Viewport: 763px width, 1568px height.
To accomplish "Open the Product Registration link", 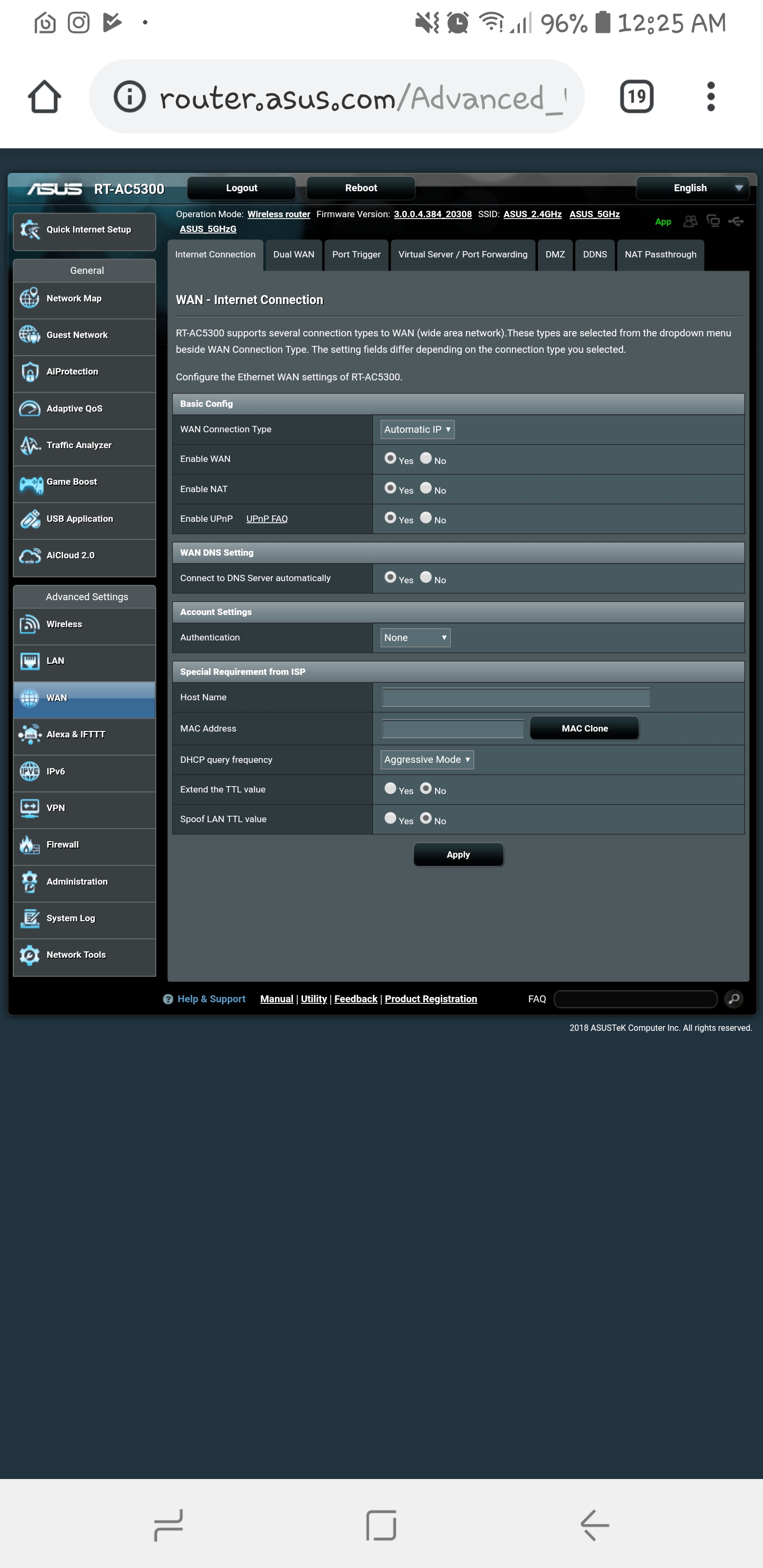I will tap(431, 999).
